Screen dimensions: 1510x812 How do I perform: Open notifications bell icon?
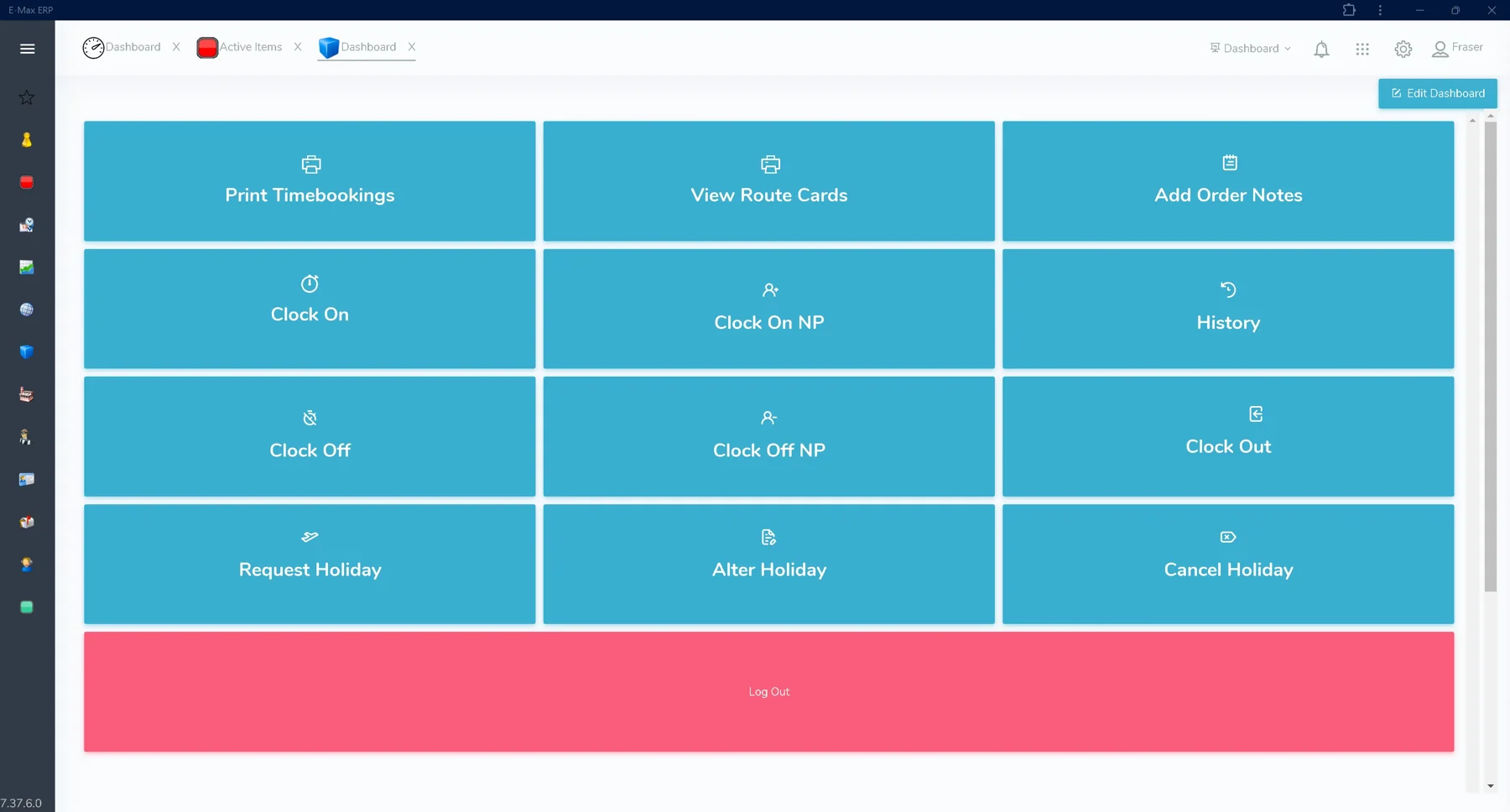[x=1321, y=49]
